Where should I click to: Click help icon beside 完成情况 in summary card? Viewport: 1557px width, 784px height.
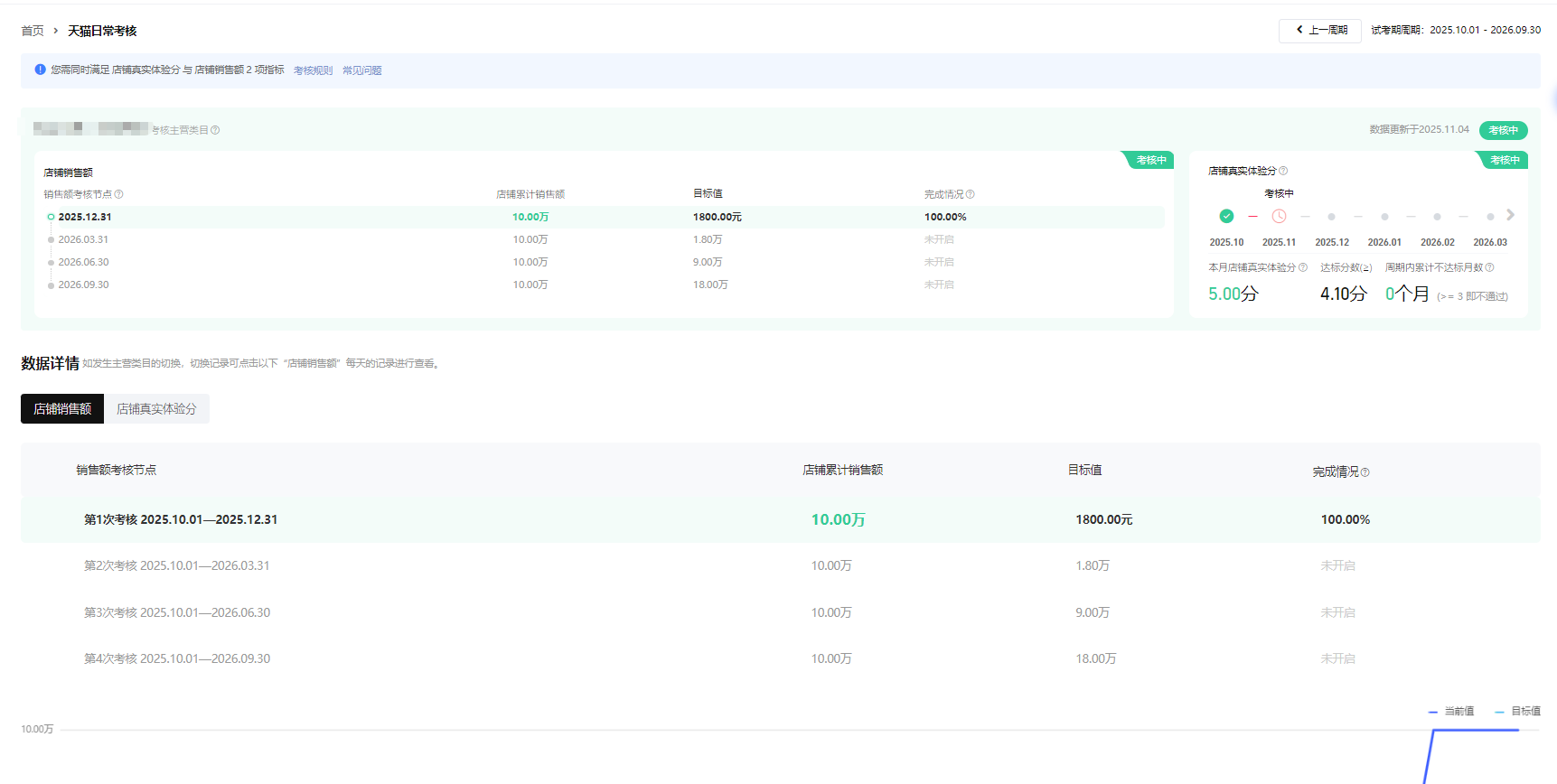pyautogui.click(x=971, y=194)
